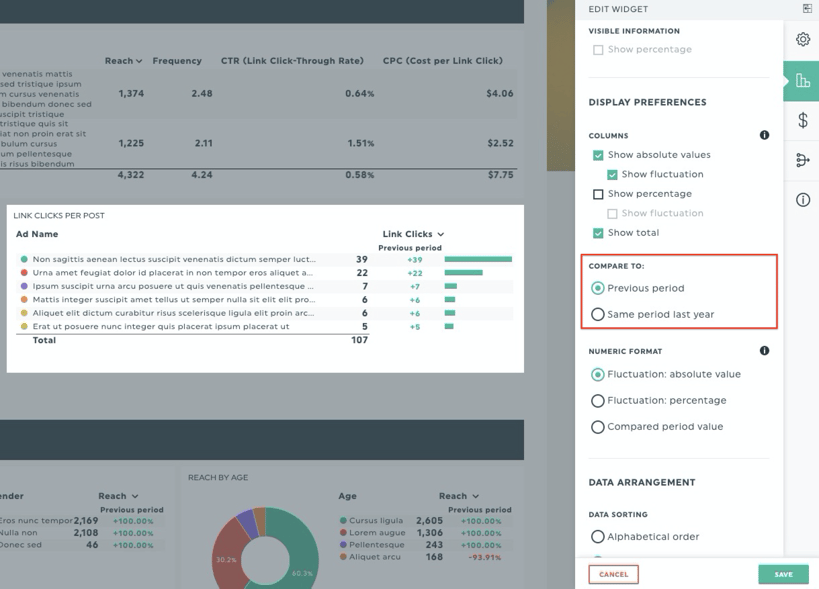This screenshot has height=589, width=819.
Task: Open the Reach dropdown in Age table
Action: [x=474, y=496]
